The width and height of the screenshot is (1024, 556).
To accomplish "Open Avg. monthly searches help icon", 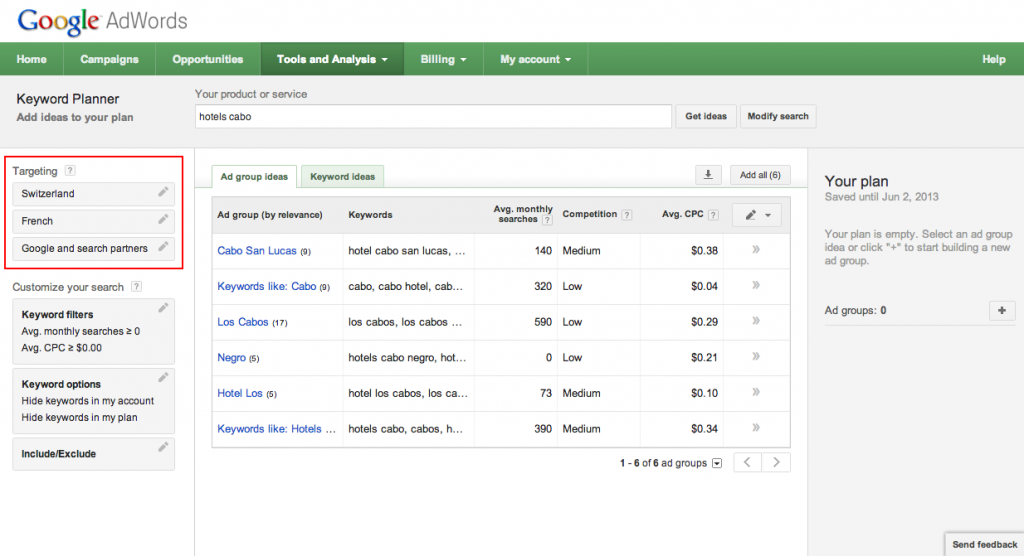I will (x=547, y=220).
